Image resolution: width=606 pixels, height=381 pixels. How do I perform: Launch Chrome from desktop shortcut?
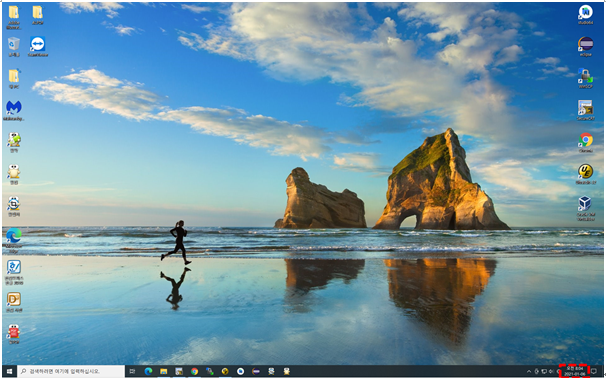(x=586, y=143)
